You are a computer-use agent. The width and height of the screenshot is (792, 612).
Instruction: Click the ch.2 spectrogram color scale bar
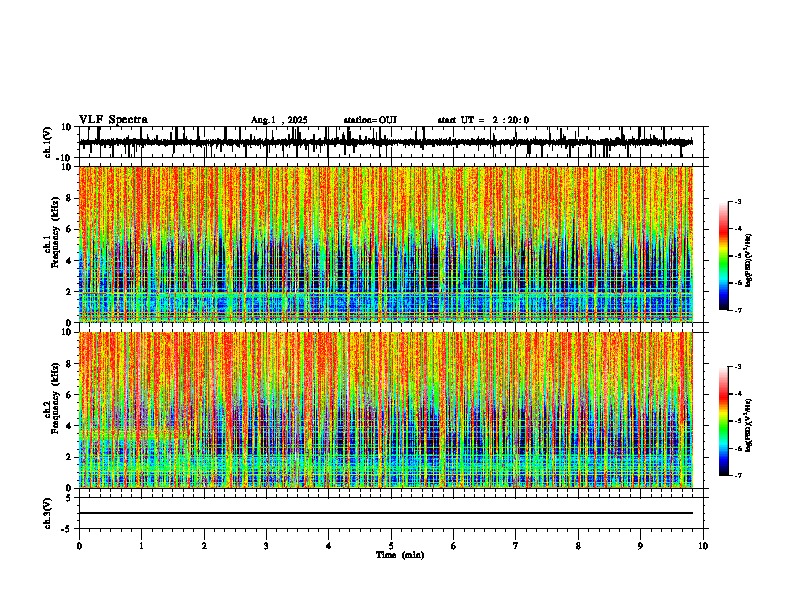pyautogui.click(x=723, y=421)
